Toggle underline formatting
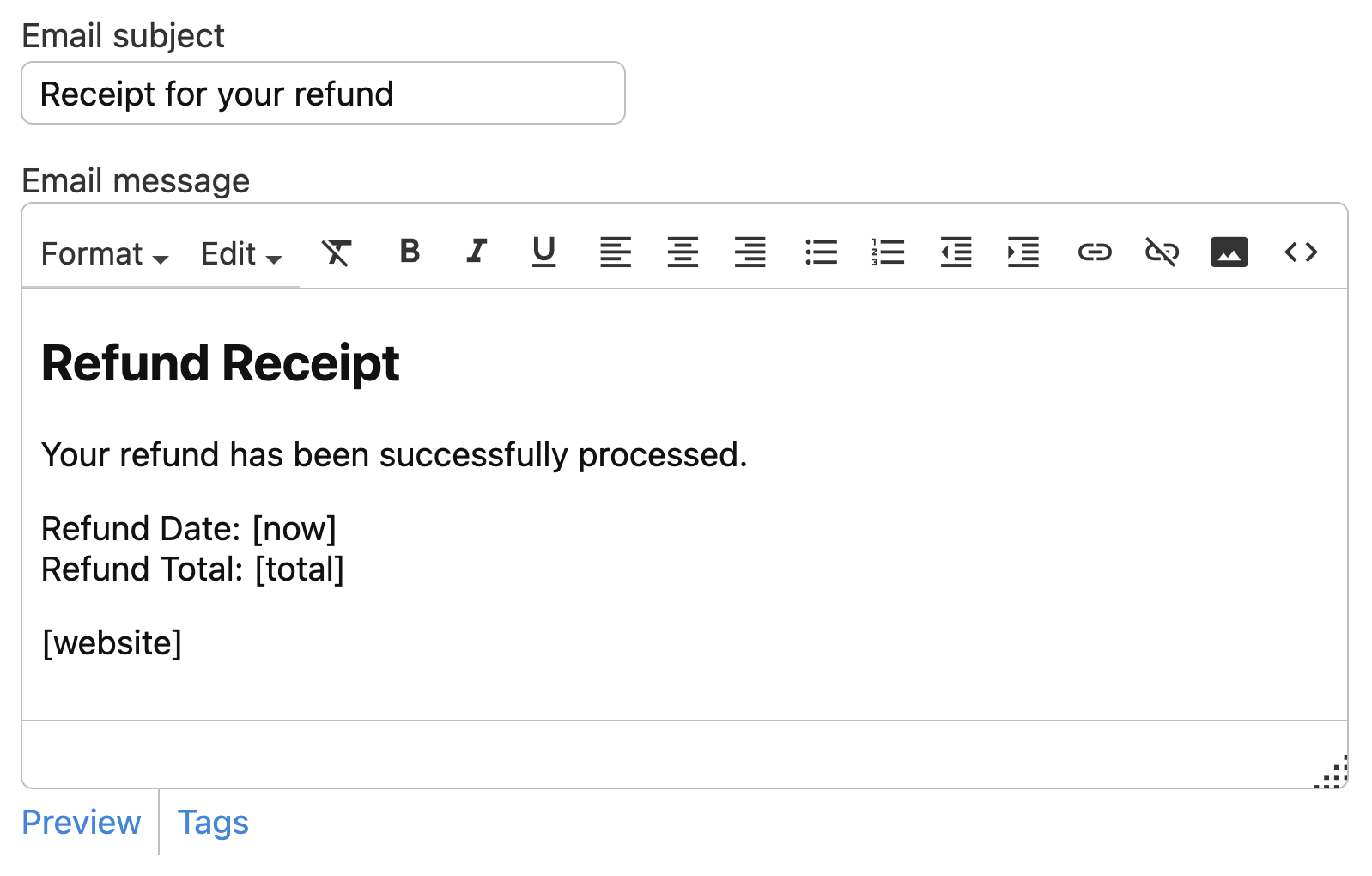This screenshot has width=1372, height=876. 543,252
